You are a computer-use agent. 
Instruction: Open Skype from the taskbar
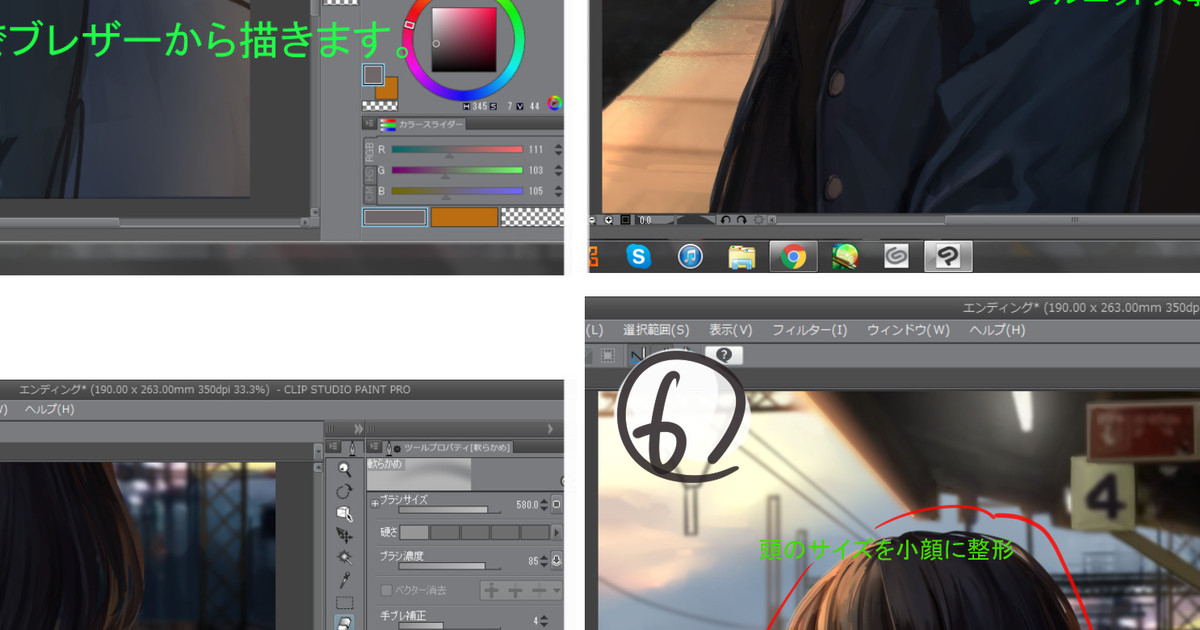click(639, 257)
